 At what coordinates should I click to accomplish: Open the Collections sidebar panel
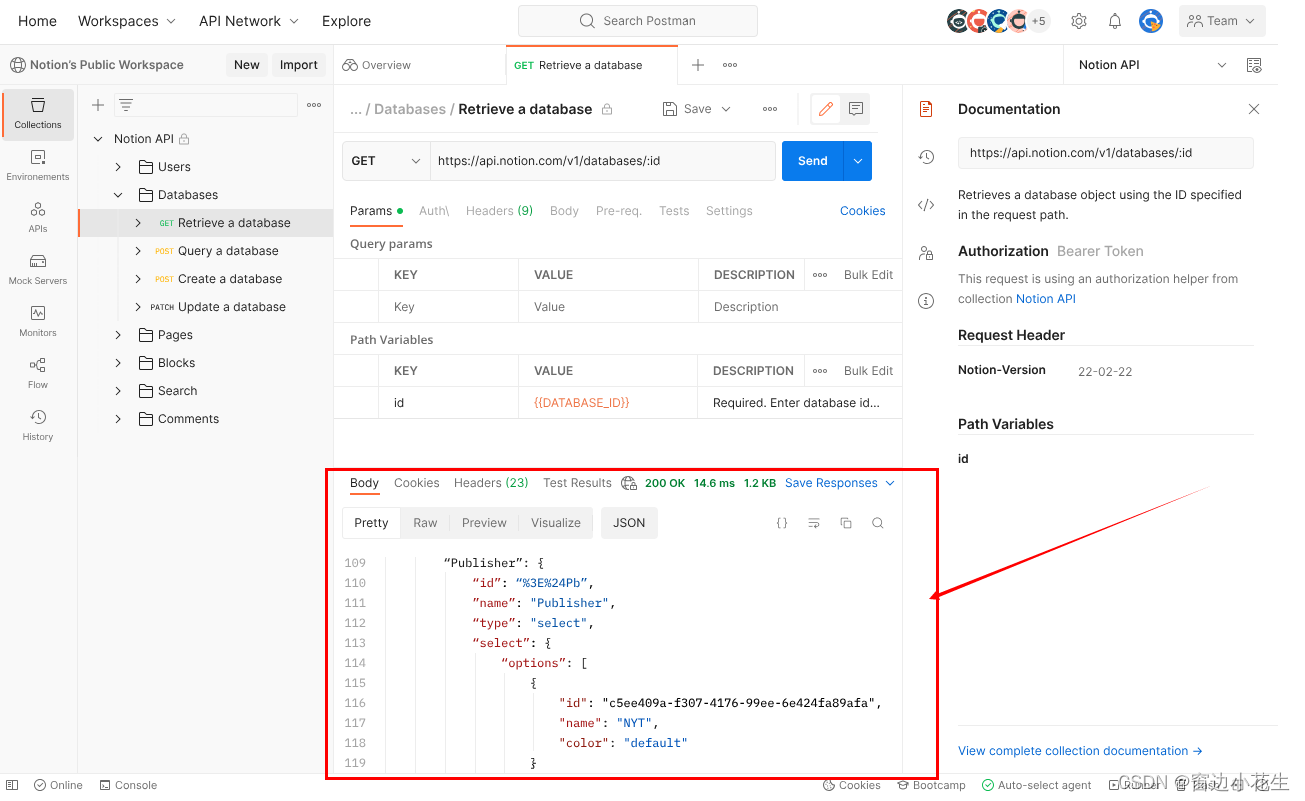click(x=38, y=113)
